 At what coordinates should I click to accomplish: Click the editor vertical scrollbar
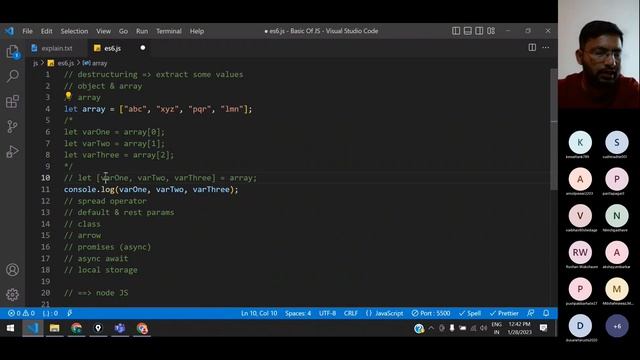[x=553, y=129]
